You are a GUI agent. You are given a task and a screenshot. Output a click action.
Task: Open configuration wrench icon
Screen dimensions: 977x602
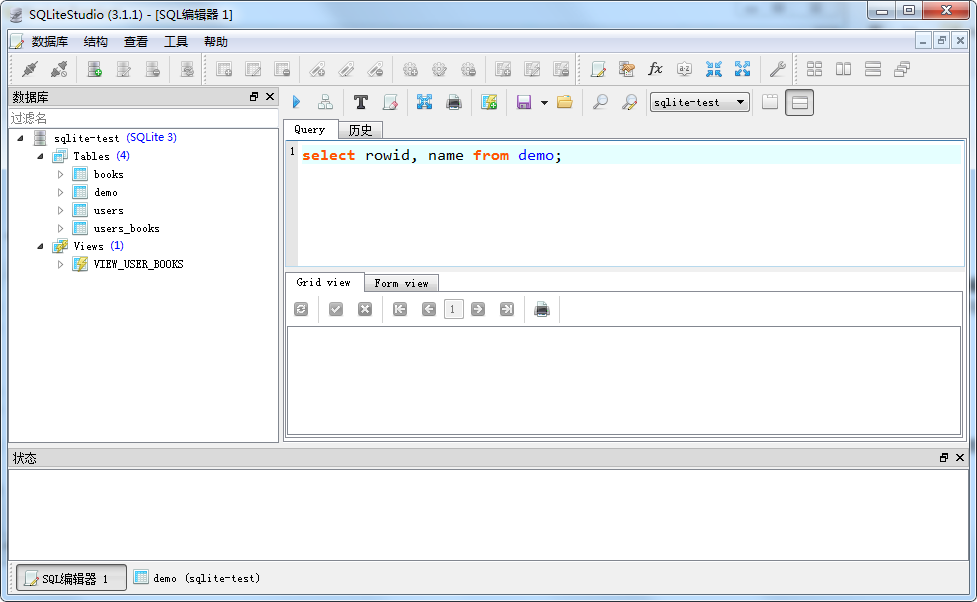click(x=777, y=69)
